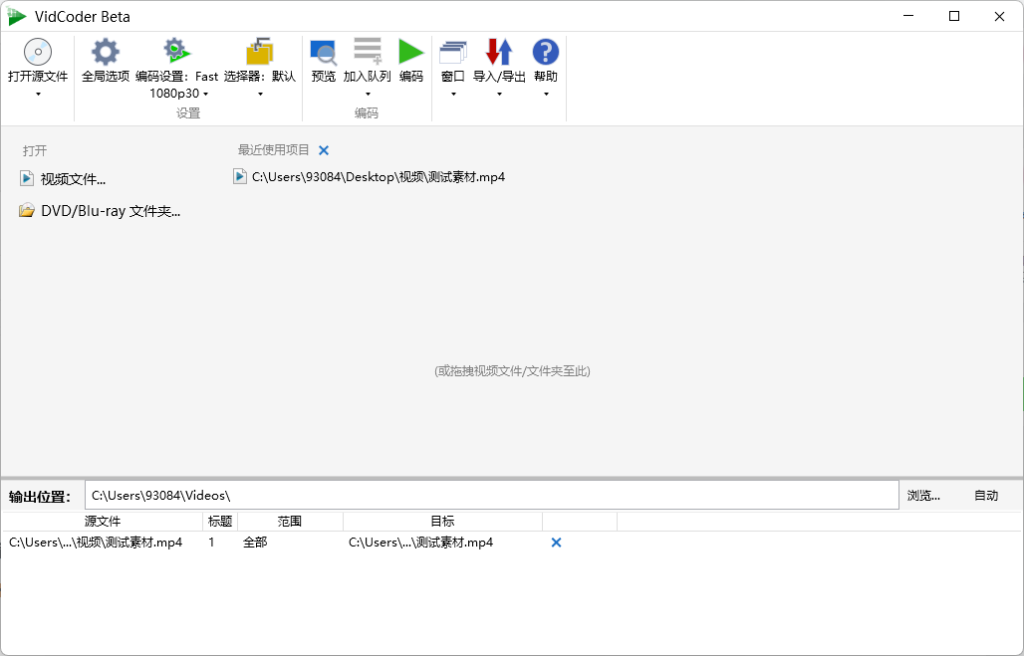Click the 选择器 默认 icon
This screenshot has height=656, width=1024.
(261, 52)
